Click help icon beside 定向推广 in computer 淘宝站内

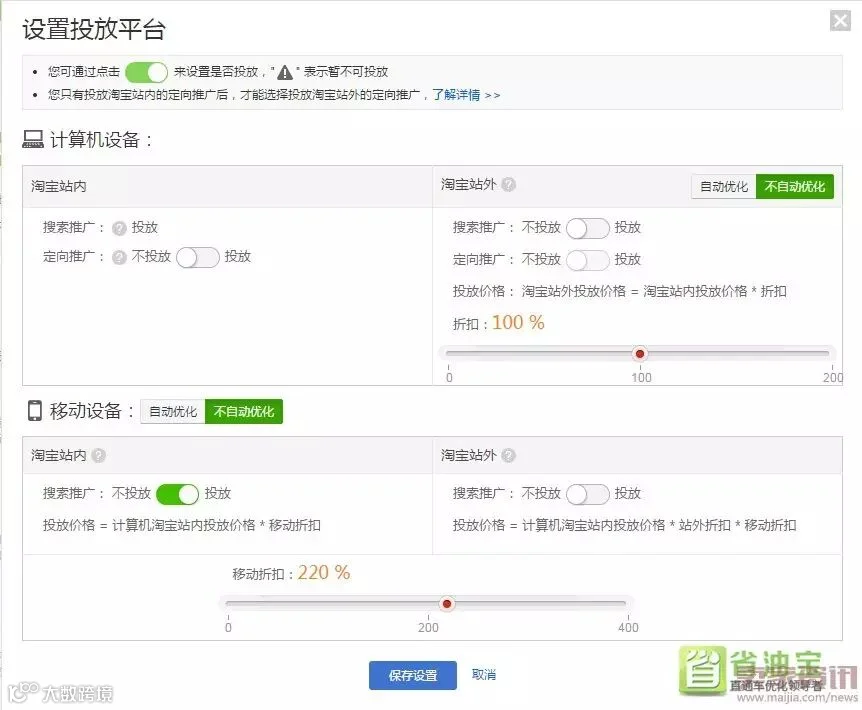[x=119, y=257]
